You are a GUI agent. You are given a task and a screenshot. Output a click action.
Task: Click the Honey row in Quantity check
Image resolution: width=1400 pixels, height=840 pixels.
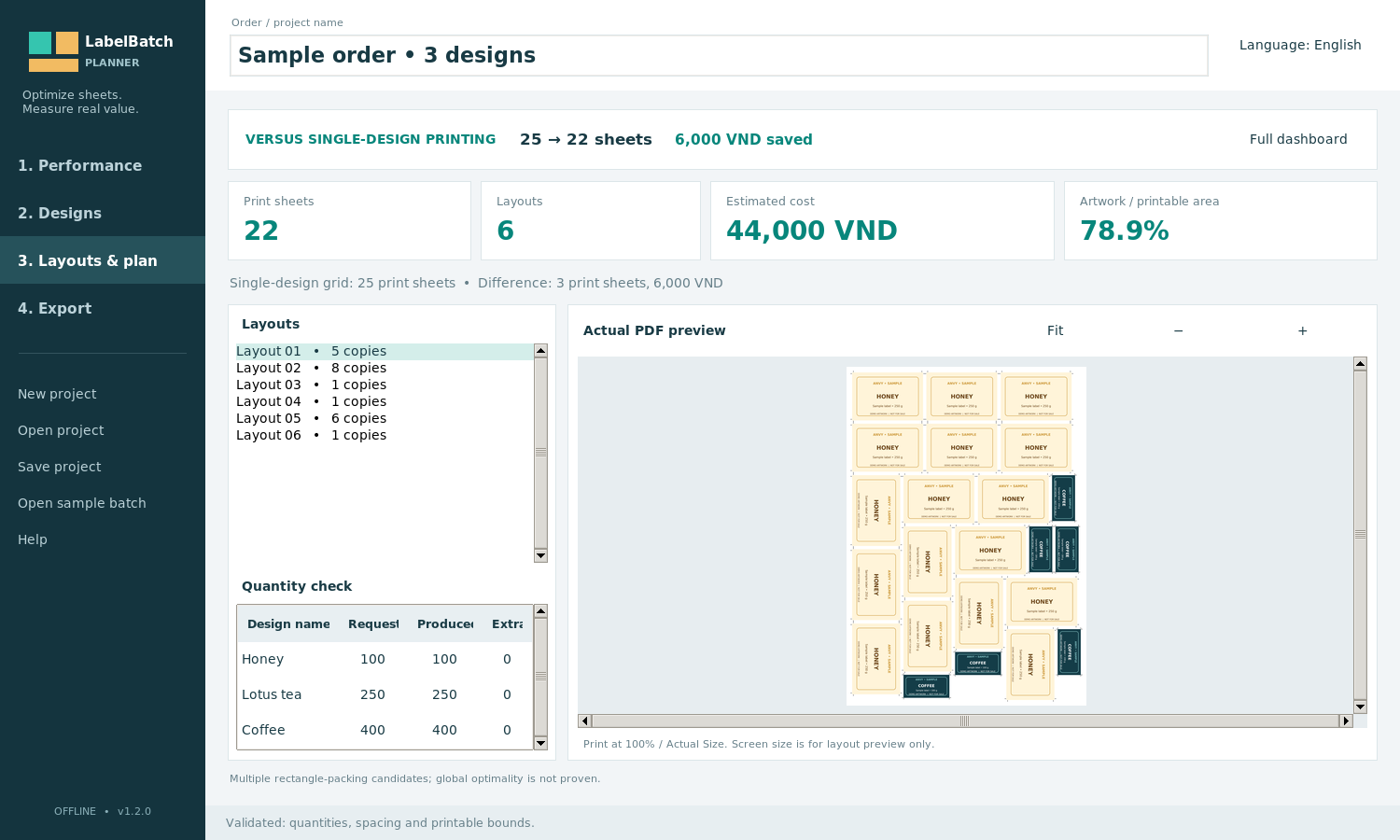coord(385,659)
